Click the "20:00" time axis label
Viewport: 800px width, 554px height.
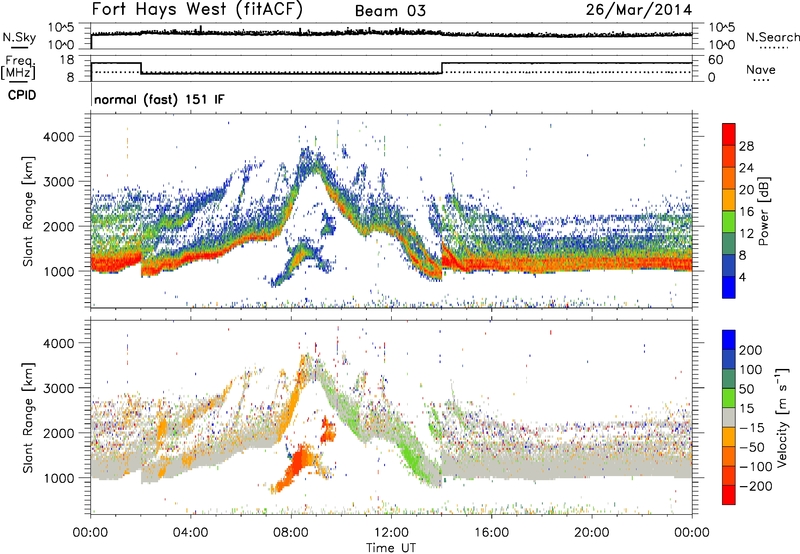pyautogui.click(x=591, y=533)
